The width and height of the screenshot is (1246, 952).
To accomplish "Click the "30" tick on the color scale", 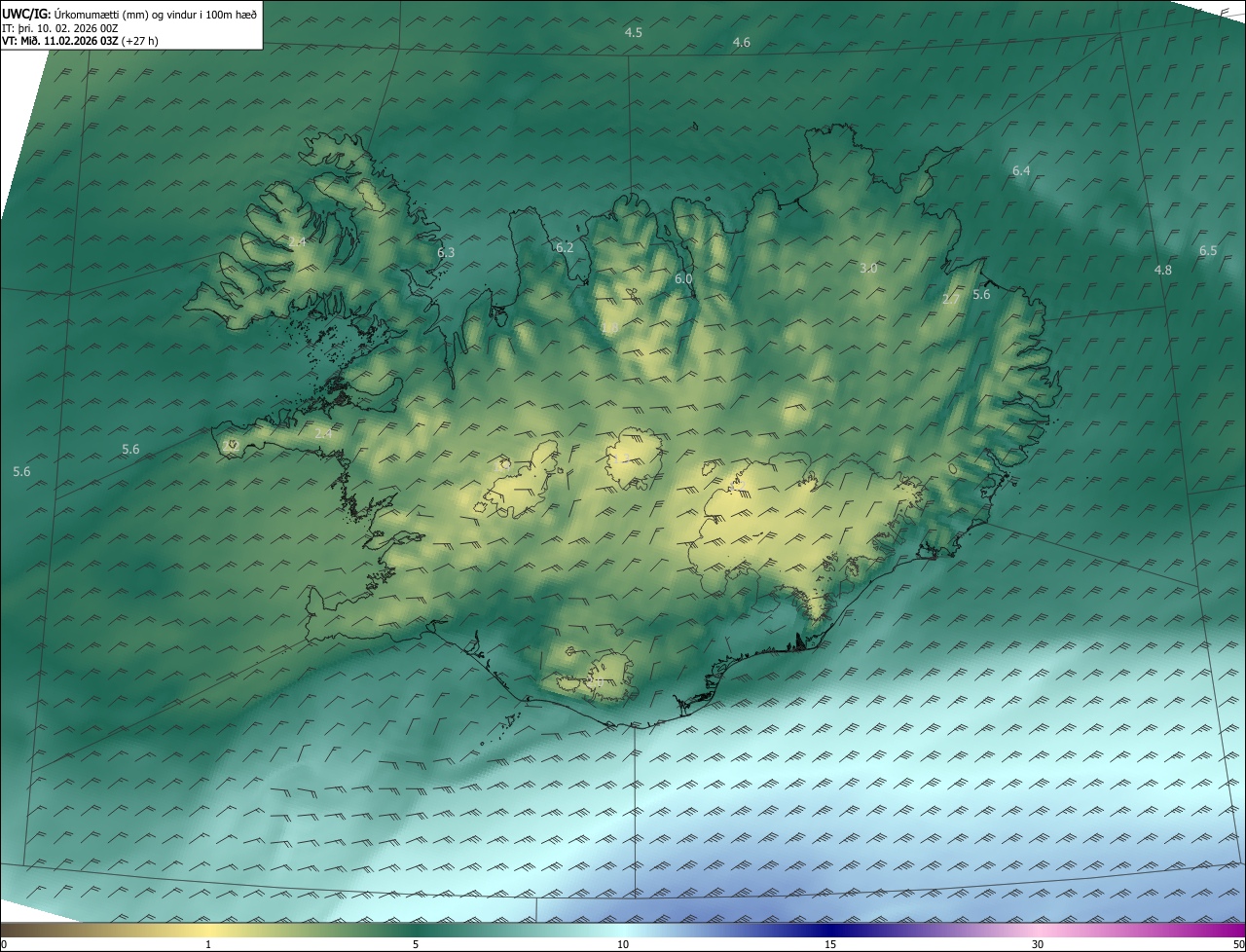I will click(1038, 944).
